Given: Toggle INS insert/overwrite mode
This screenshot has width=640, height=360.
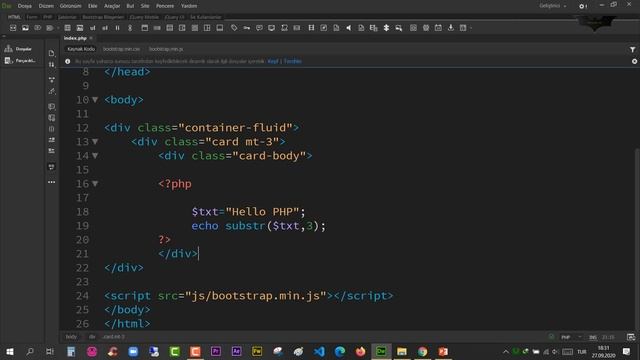Looking at the screenshot, I should 593,337.
